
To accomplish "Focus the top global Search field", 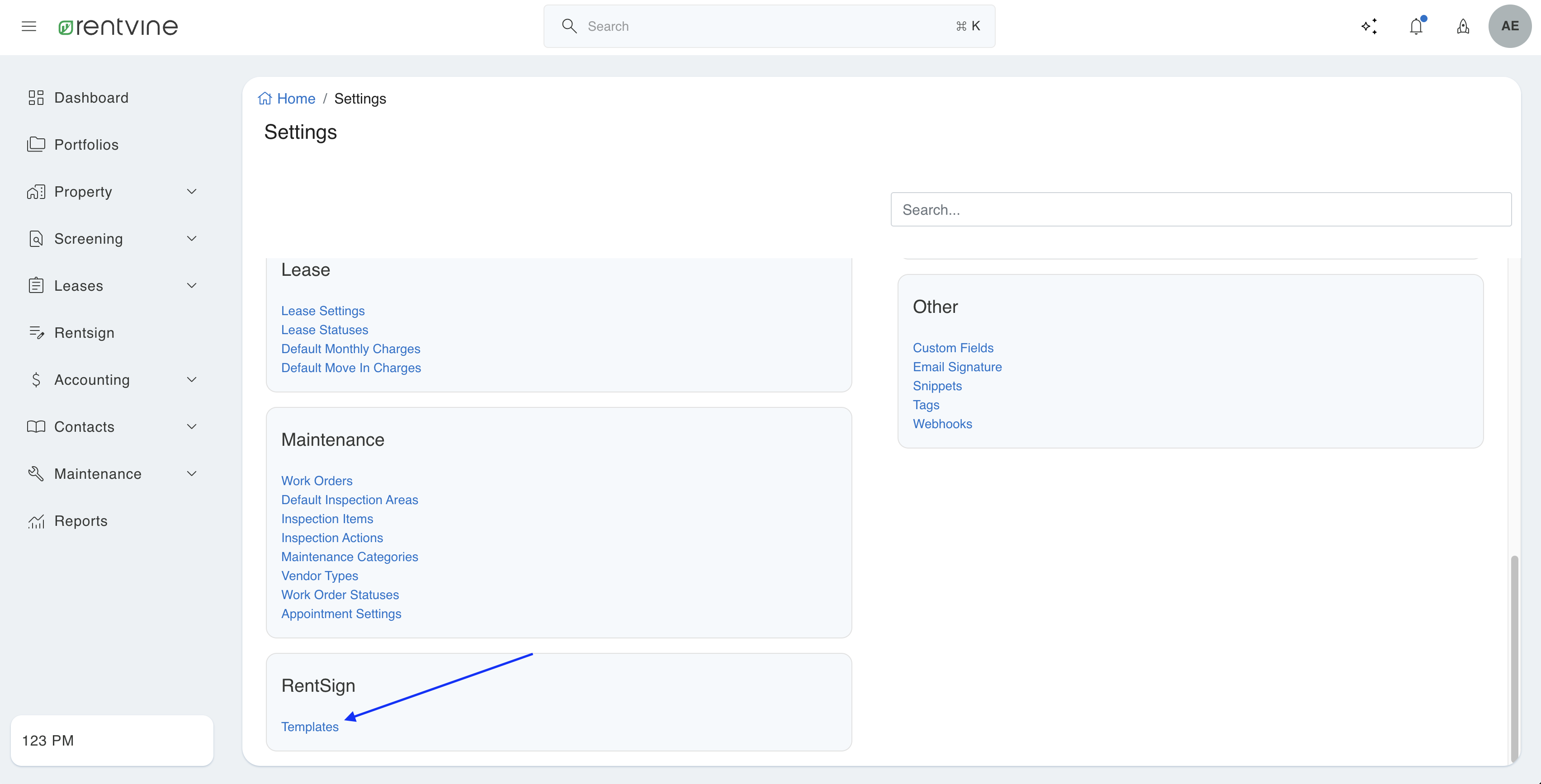I will 769,26.
